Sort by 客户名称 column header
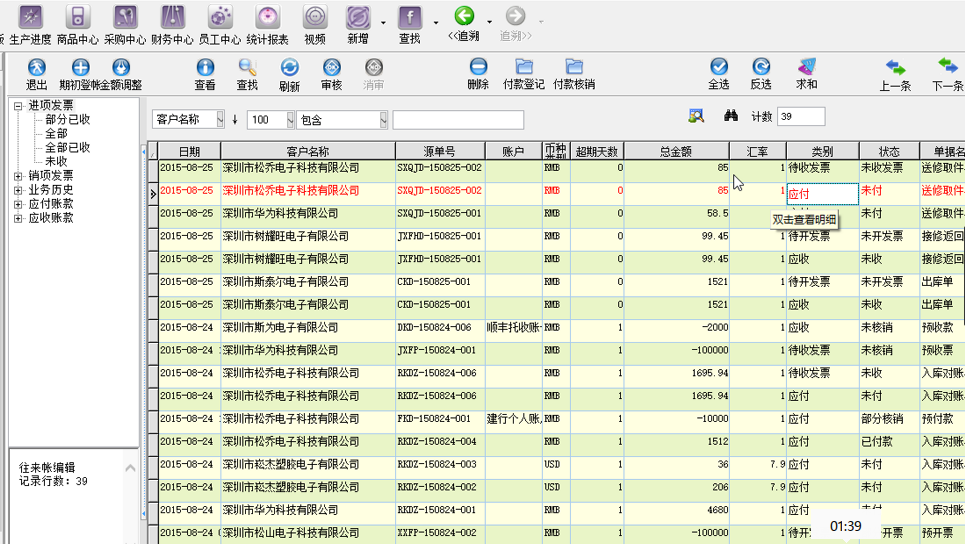 tap(308, 151)
